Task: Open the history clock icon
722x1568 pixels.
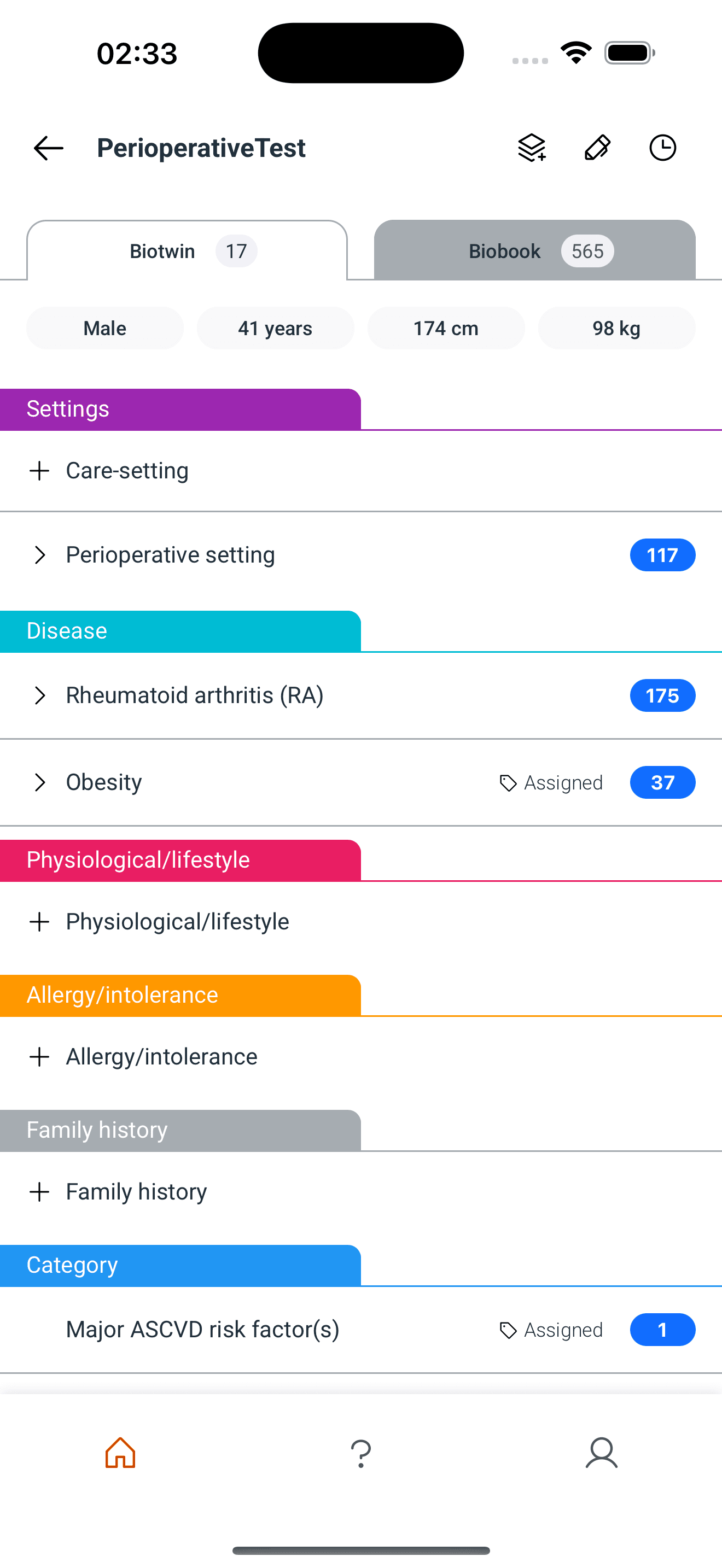Action: pos(662,147)
